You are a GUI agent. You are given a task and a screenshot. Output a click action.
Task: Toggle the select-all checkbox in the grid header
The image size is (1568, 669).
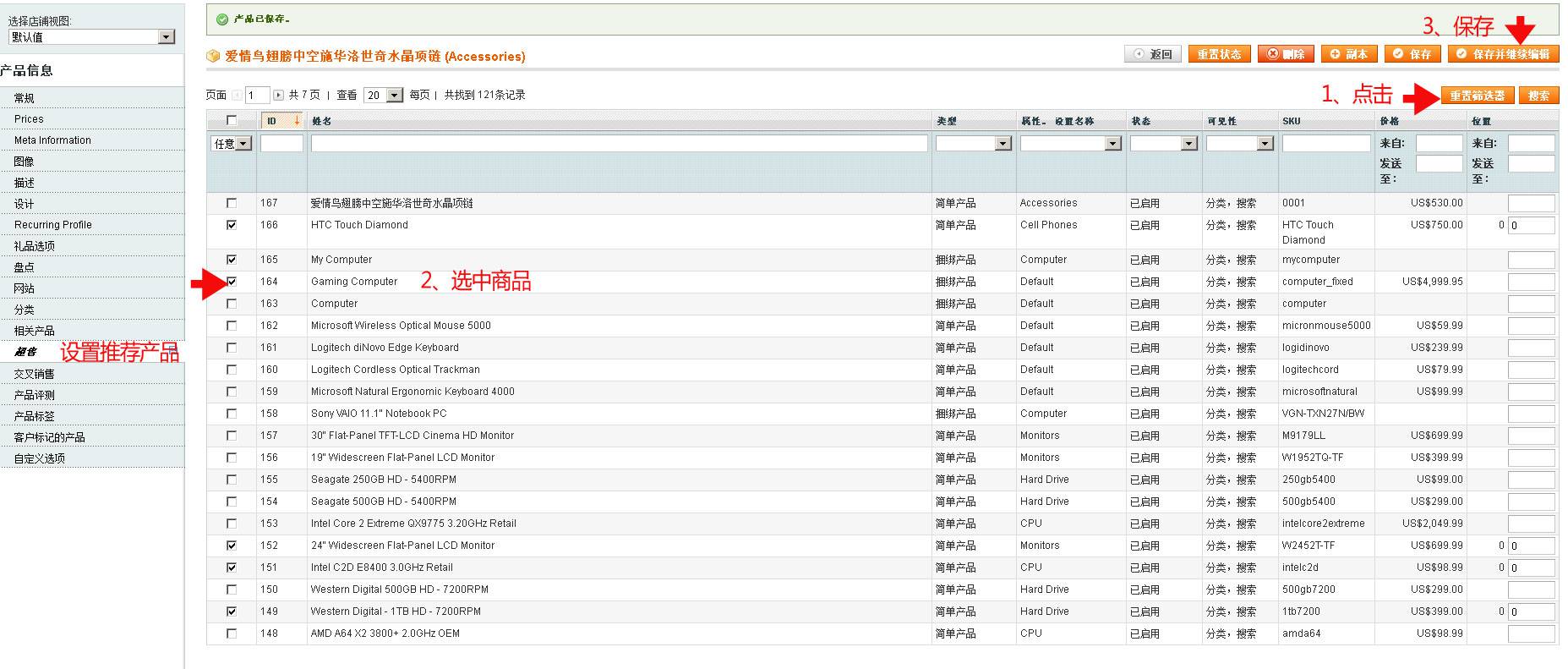[x=232, y=121]
